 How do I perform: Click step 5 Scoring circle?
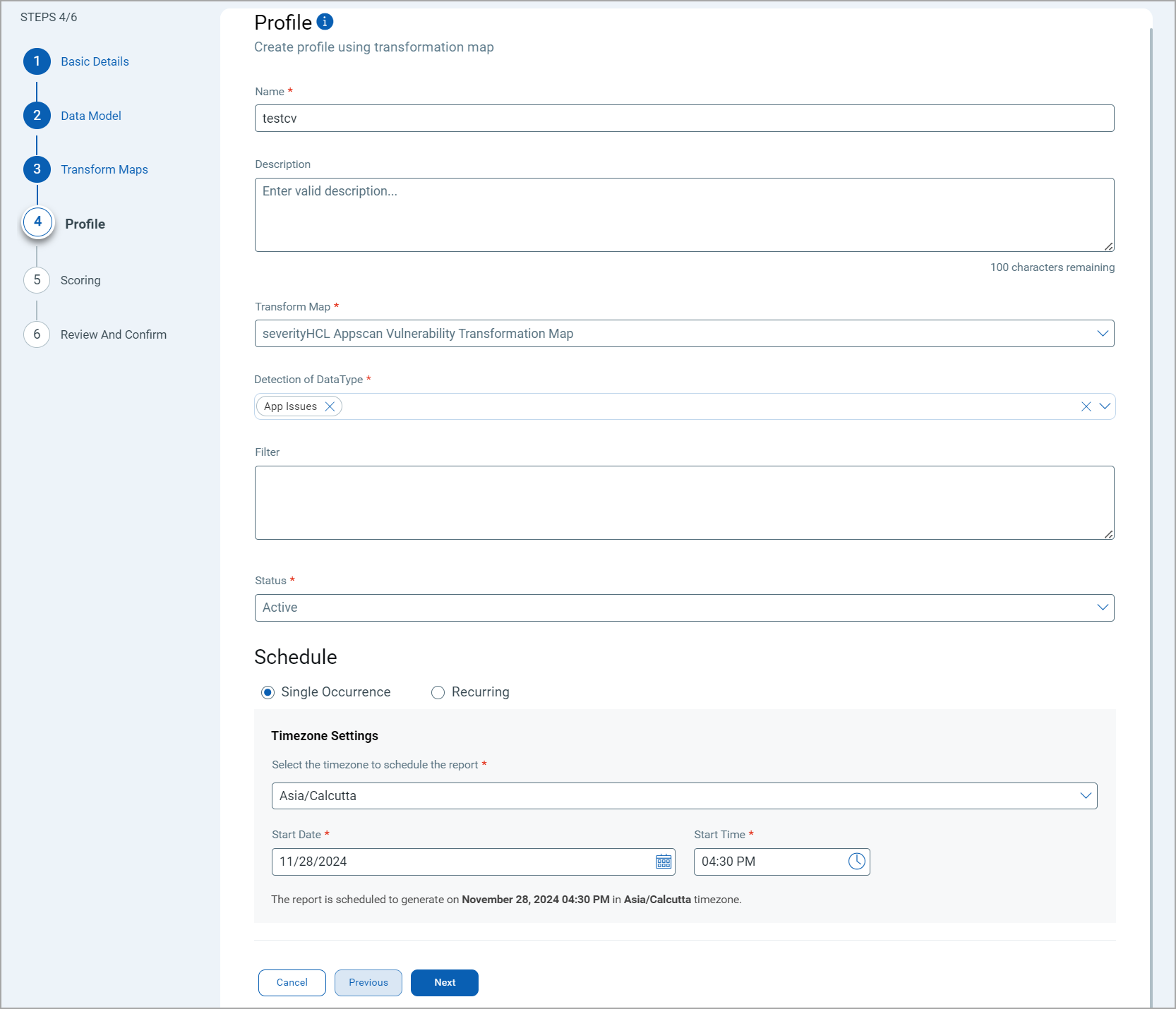pyautogui.click(x=37, y=280)
